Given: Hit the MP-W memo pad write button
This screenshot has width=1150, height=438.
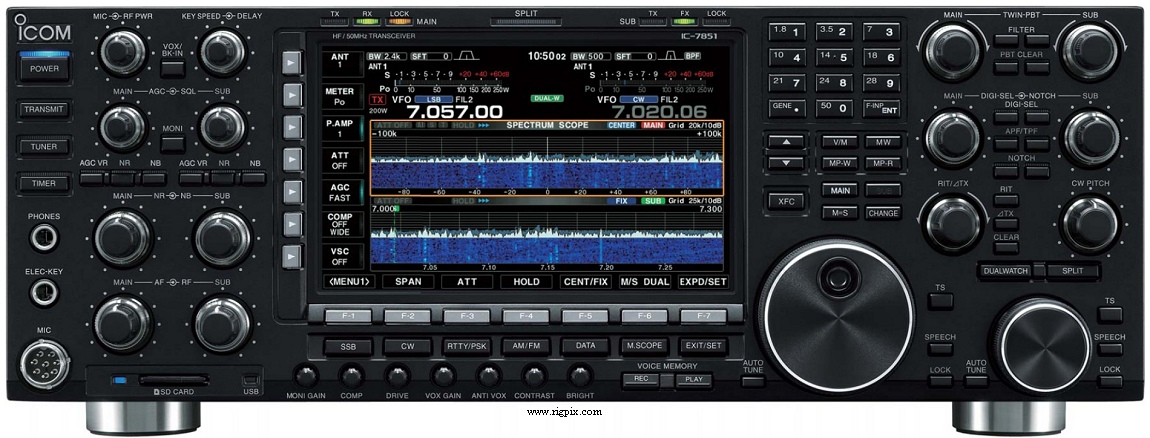Looking at the screenshot, I should tap(839, 163).
